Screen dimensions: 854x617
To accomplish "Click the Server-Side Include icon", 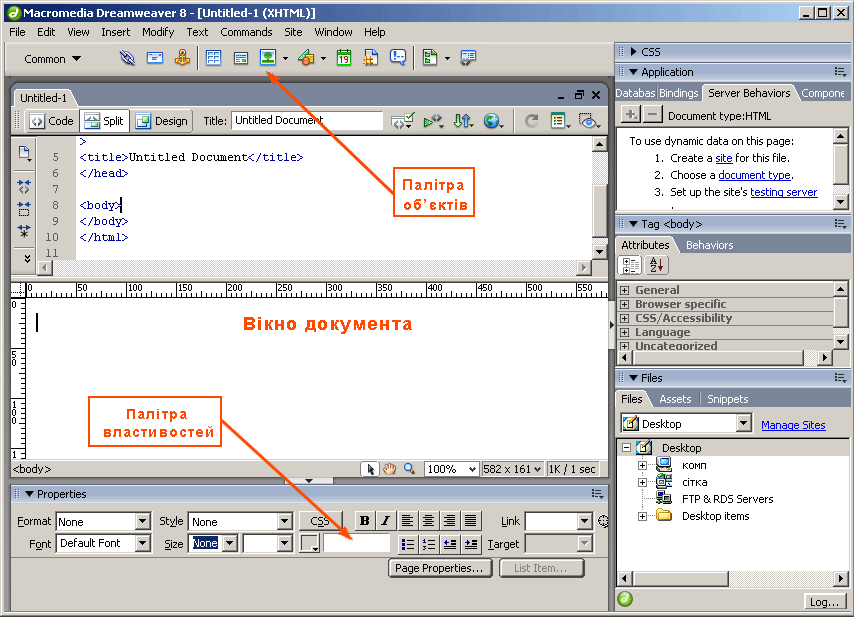I will point(370,58).
